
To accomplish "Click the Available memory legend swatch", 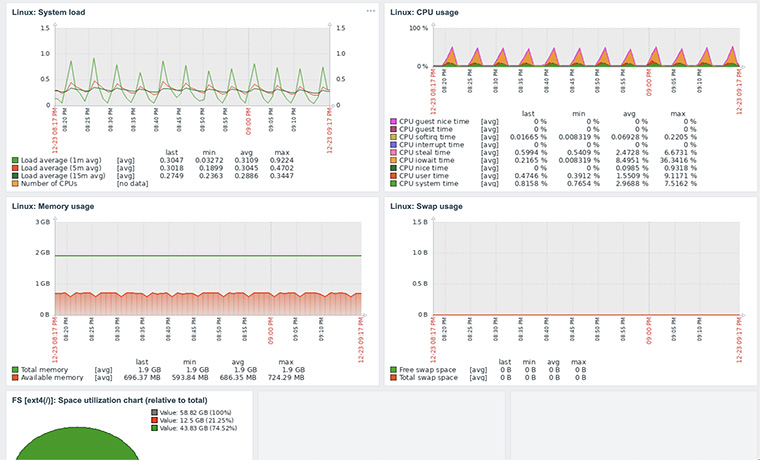I will click(15, 378).
